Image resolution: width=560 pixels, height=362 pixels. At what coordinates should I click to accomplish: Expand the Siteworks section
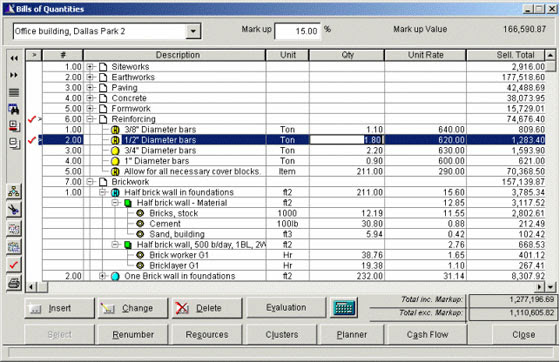(x=90, y=67)
